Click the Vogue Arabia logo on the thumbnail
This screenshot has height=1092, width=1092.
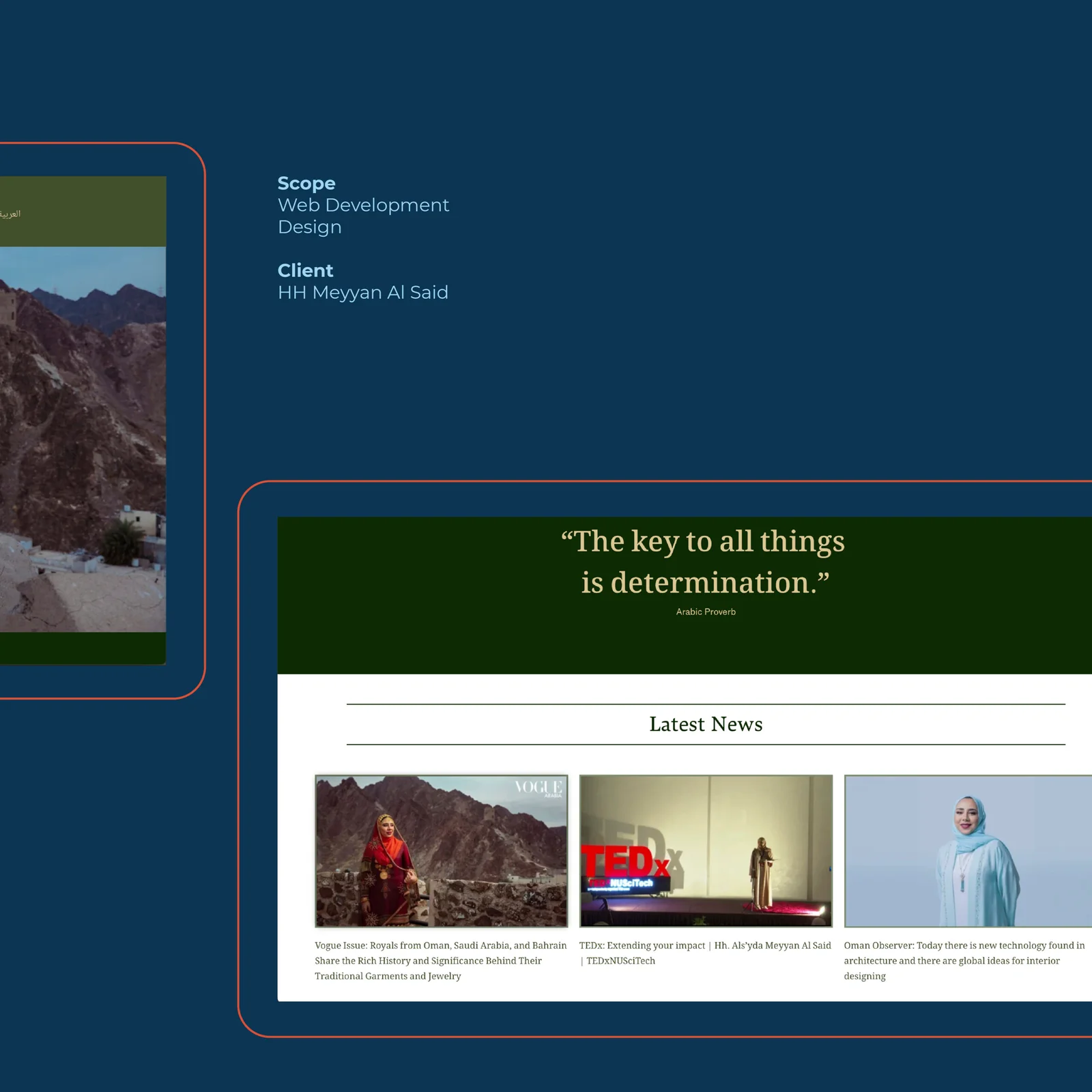538,788
